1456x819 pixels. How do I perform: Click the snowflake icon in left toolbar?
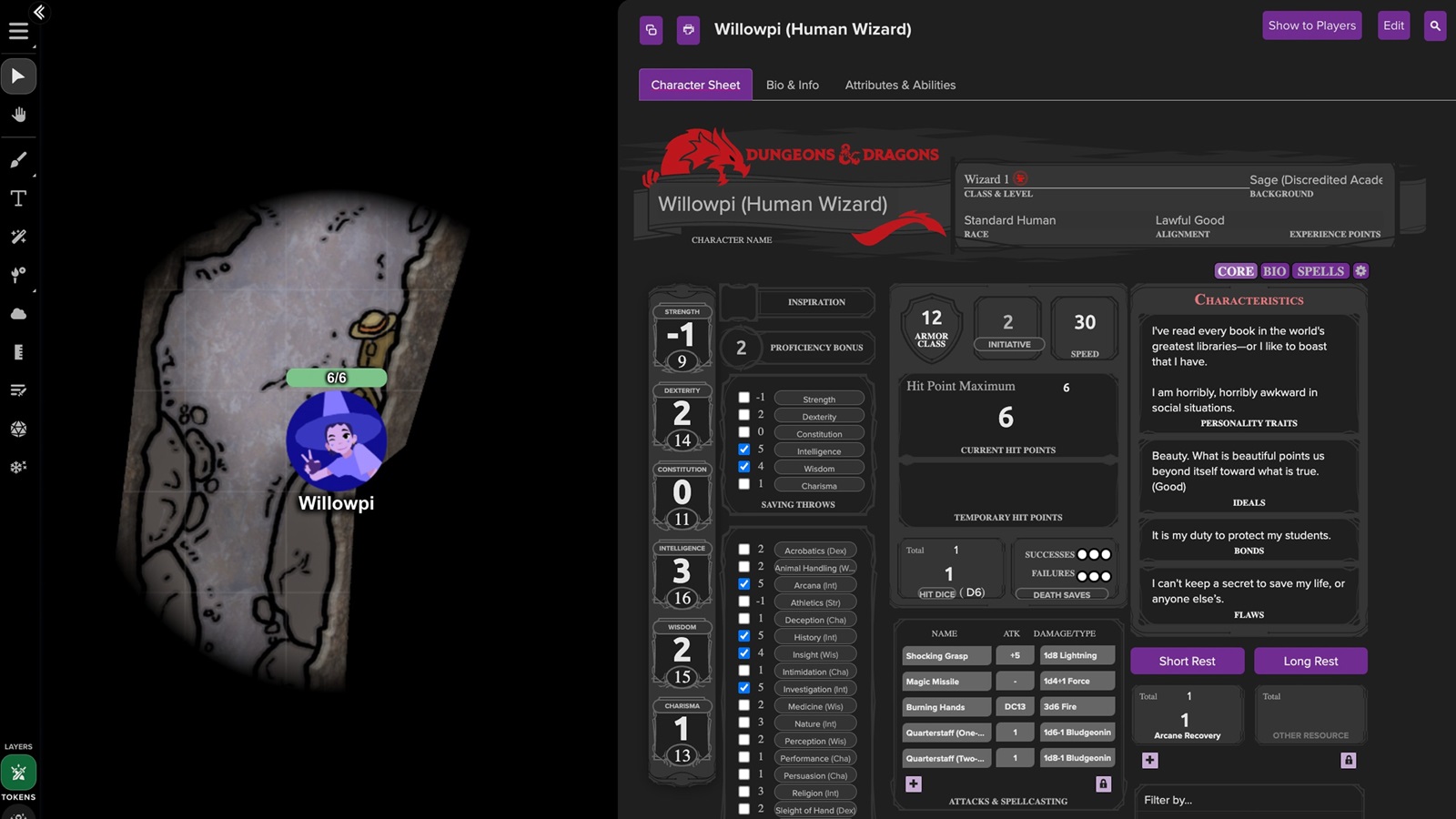pyautogui.click(x=18, y=467)
